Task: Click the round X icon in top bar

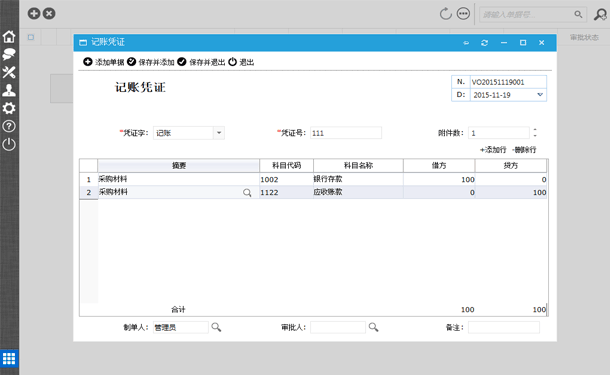Action: pos(49,14)
